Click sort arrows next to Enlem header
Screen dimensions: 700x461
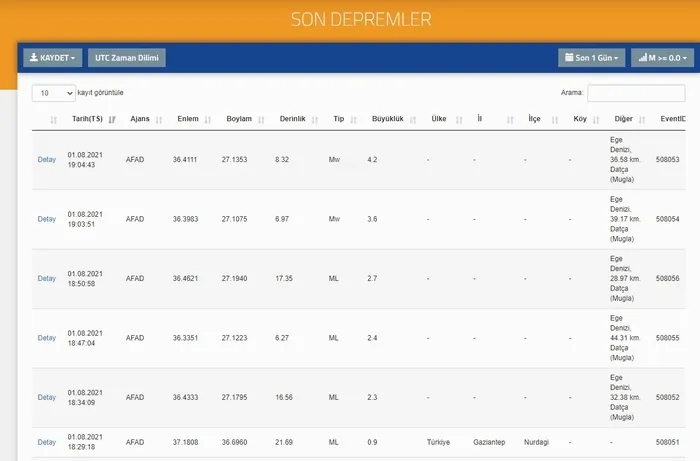pos(208,120)
